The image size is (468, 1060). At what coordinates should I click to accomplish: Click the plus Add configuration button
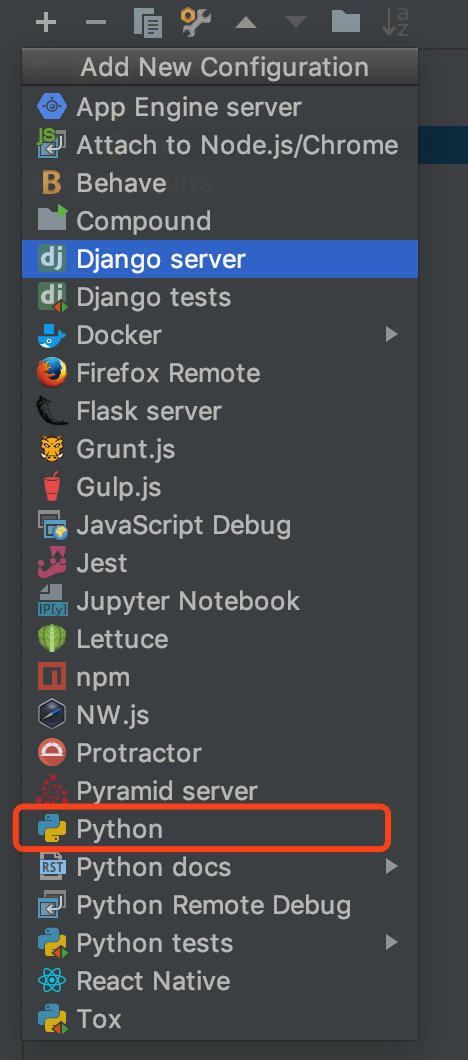(x=46, y=22)
